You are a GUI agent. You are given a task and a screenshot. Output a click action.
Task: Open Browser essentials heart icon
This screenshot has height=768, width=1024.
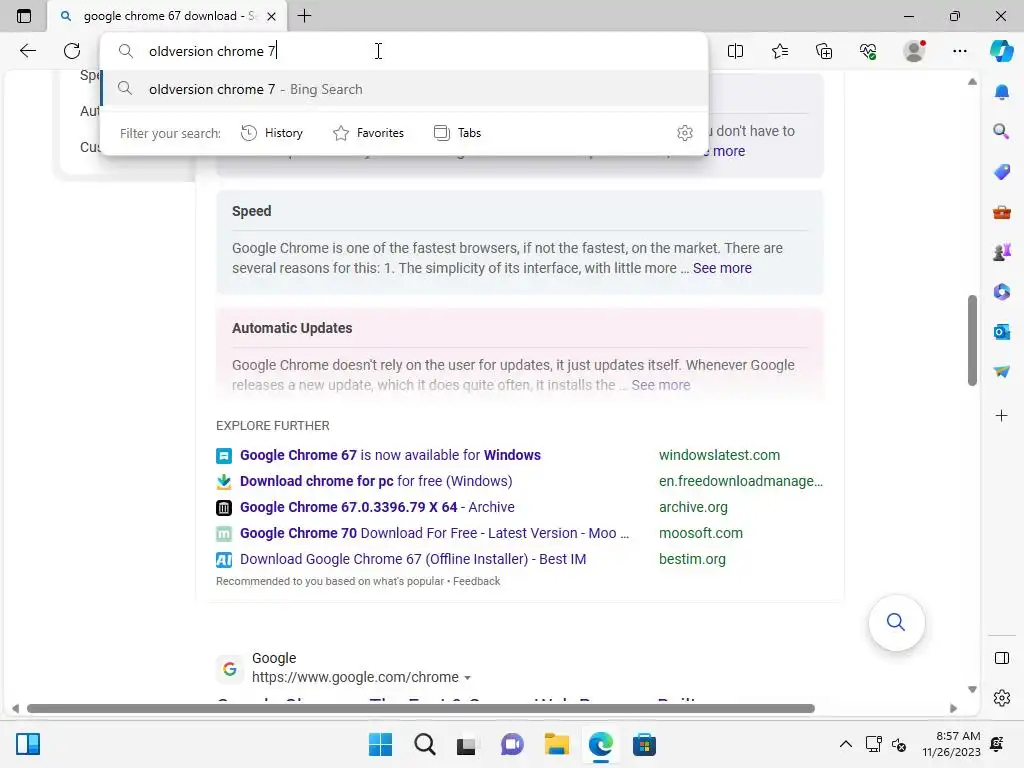click(x=868, y=51)
